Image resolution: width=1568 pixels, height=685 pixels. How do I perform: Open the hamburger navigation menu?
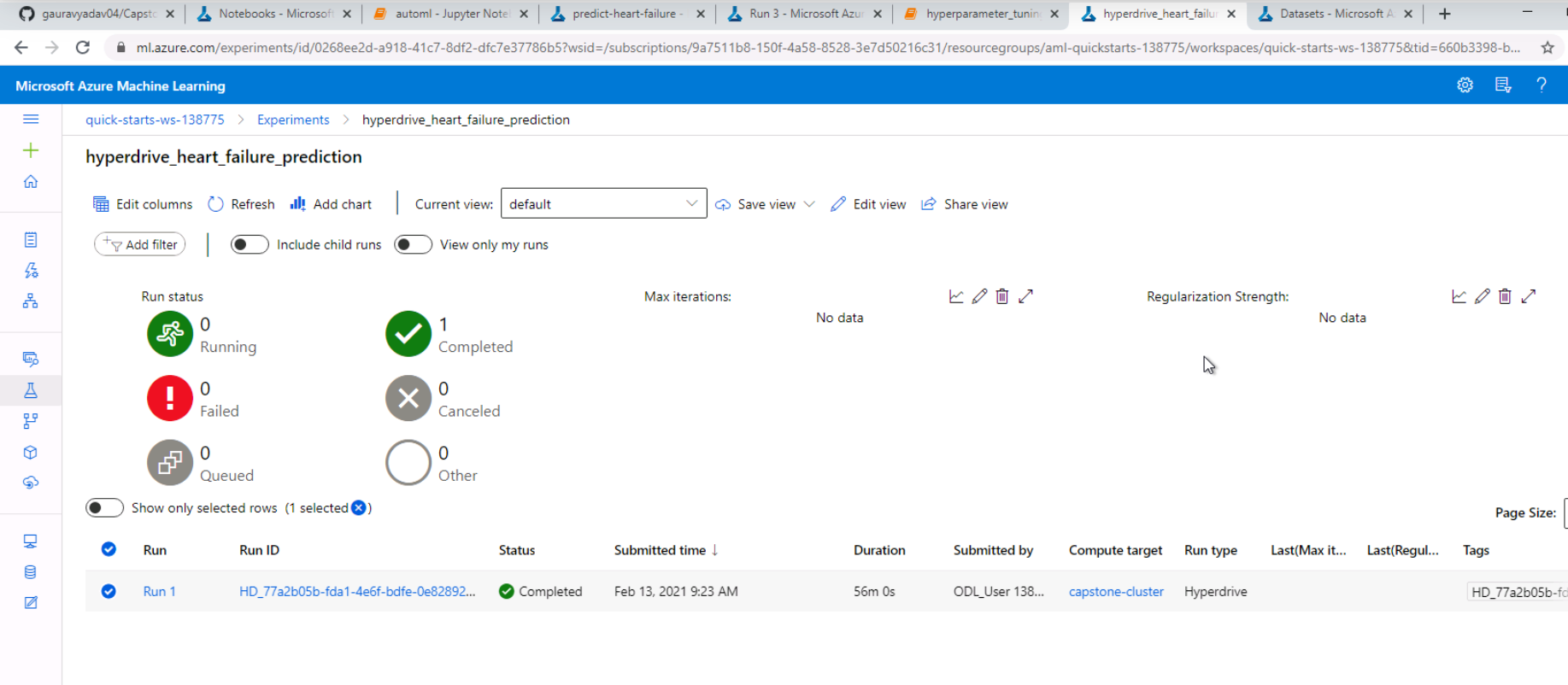[31, 119]
